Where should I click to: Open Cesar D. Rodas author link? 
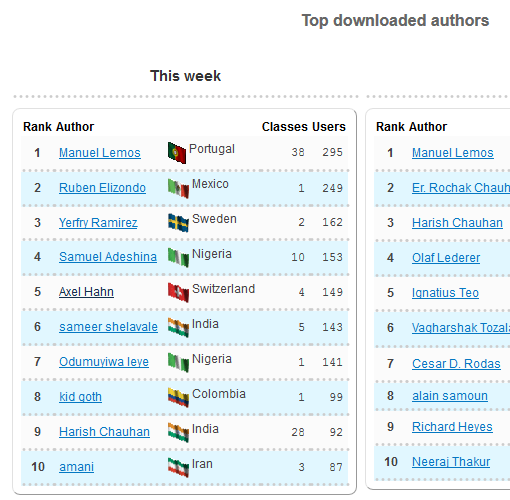(x=456, y=363)
